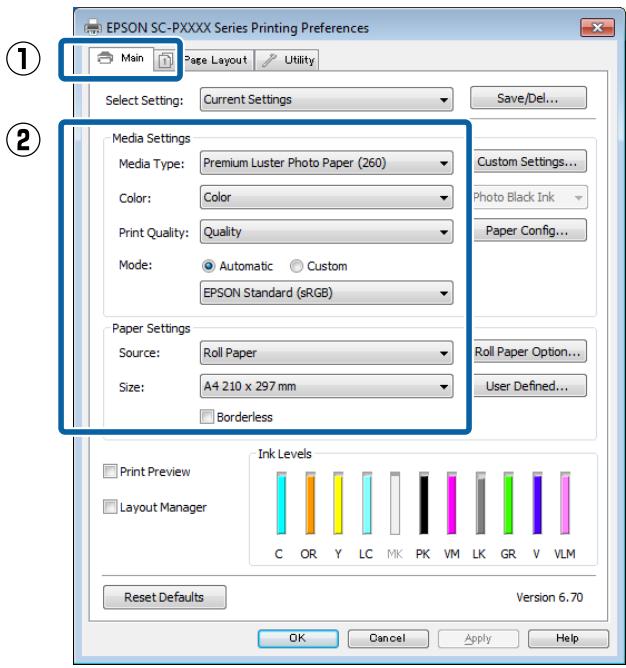Image resolution: width=626 pixels, height=668 pixels.
Task: Click the Ink Levels group label
Action: pos(285,454)
